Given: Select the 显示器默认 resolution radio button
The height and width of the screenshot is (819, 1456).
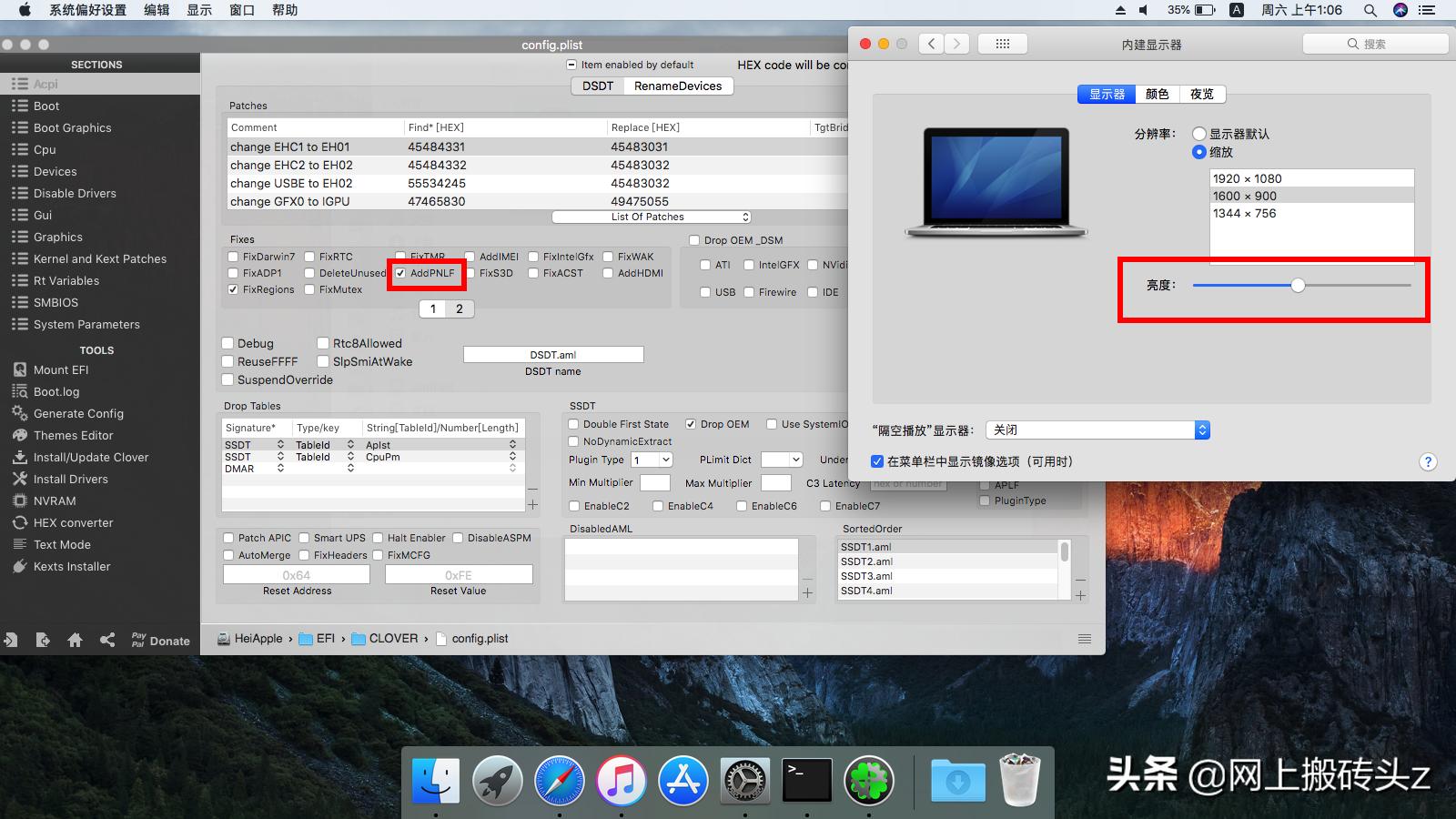Looking at the screenshot, I should (x=1199, y=133).
